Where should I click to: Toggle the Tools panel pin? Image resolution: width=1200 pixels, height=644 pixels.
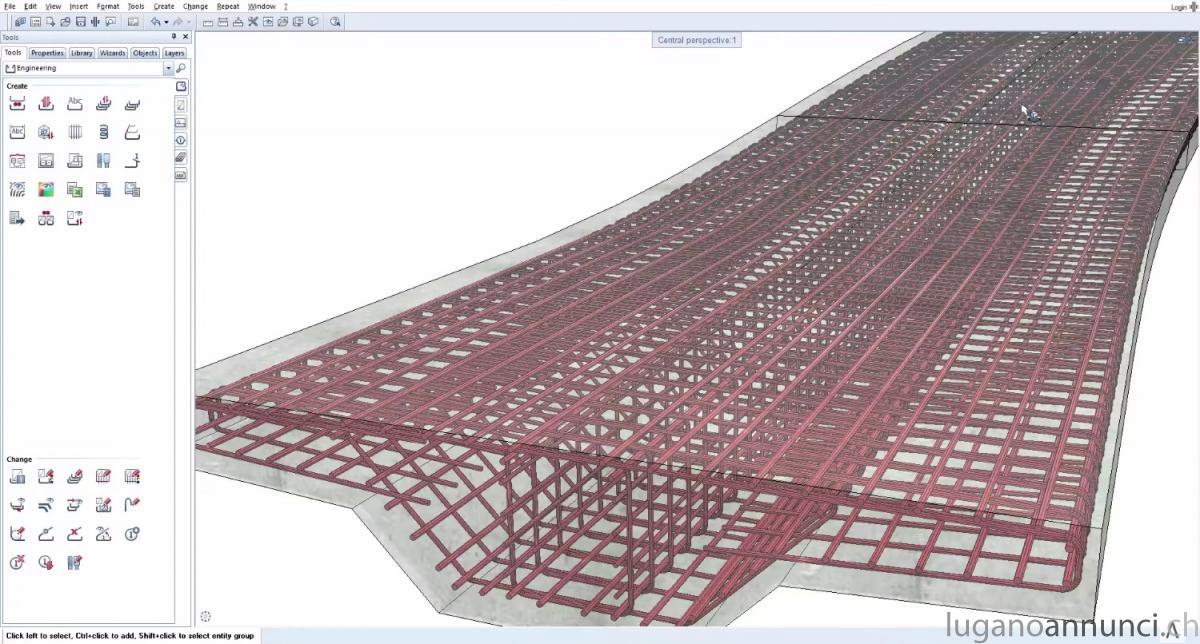[174, 37]
